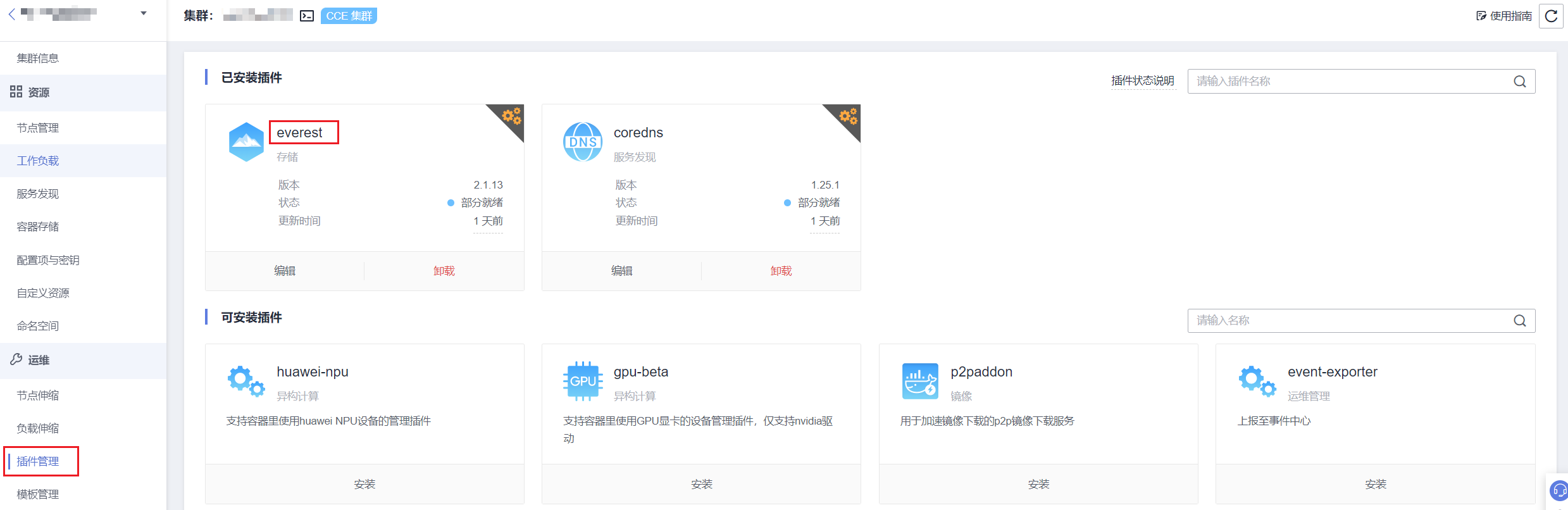Open the p2paddon plugin name
This screenshot has height=510, width=1568.
(981, 371)
